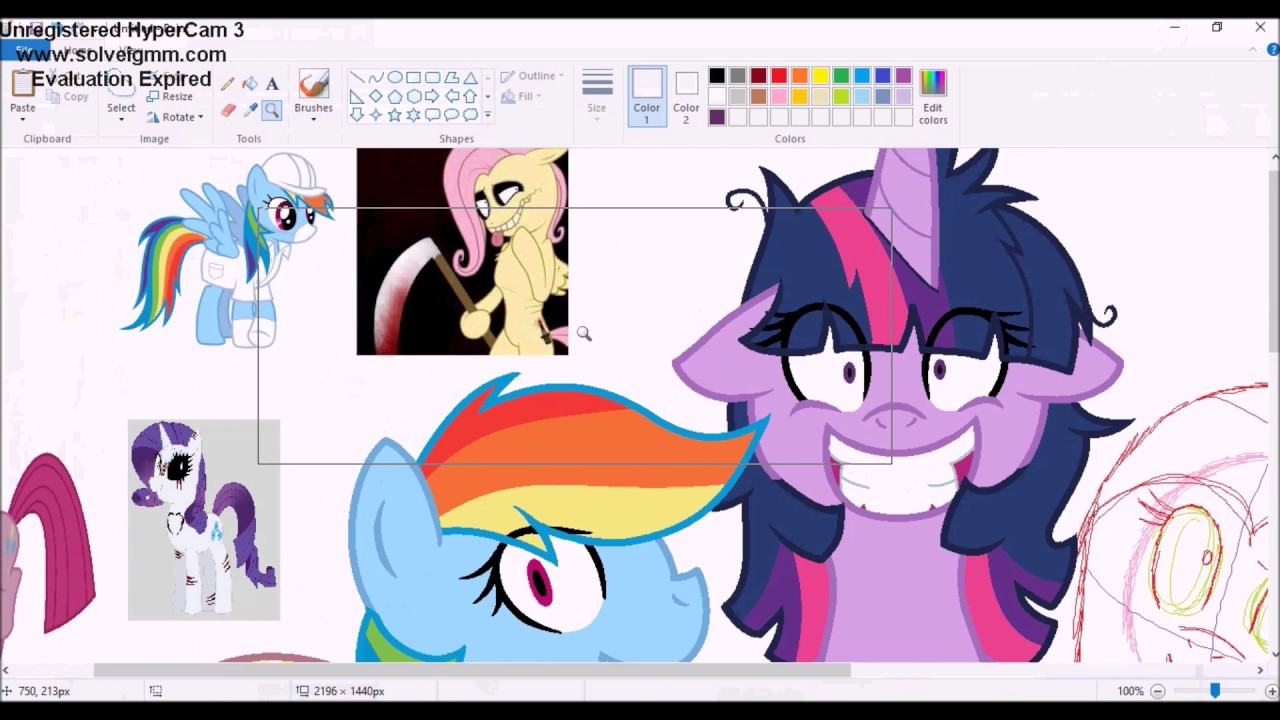Choose the Hexagon shape
Viewport: 1280px width, 720px height.
point(413,96)
